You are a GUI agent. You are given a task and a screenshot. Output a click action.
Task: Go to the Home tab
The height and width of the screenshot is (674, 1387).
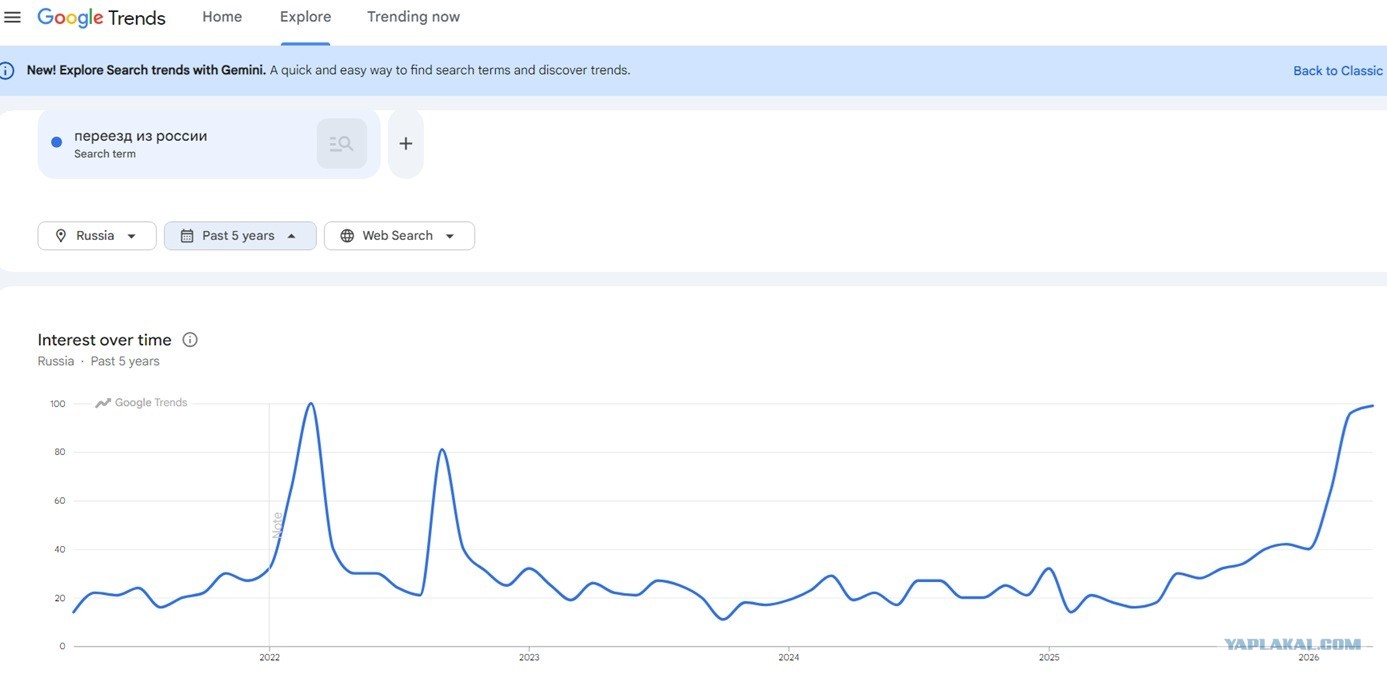[222, 17]
